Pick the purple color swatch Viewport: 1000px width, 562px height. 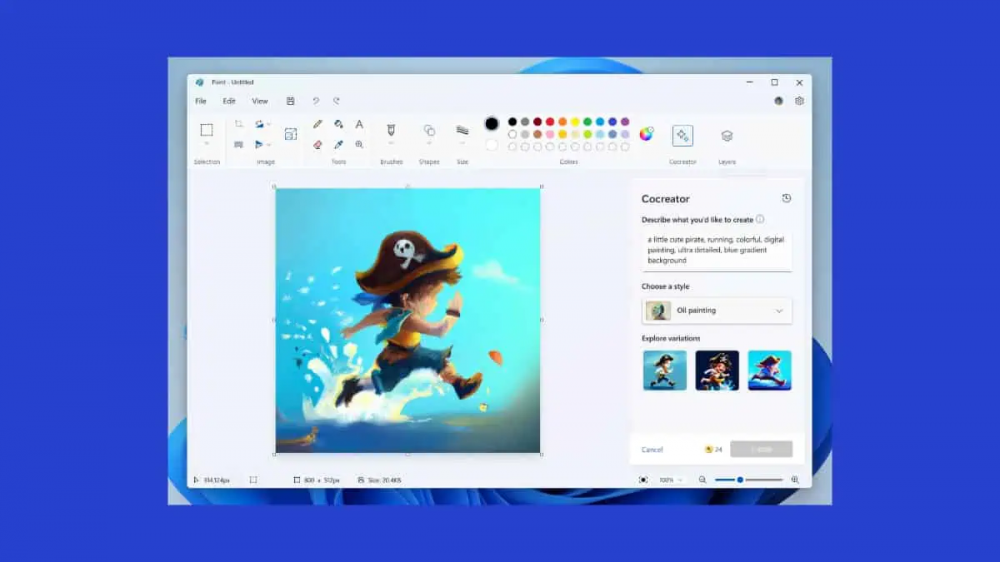click(625, 122)
